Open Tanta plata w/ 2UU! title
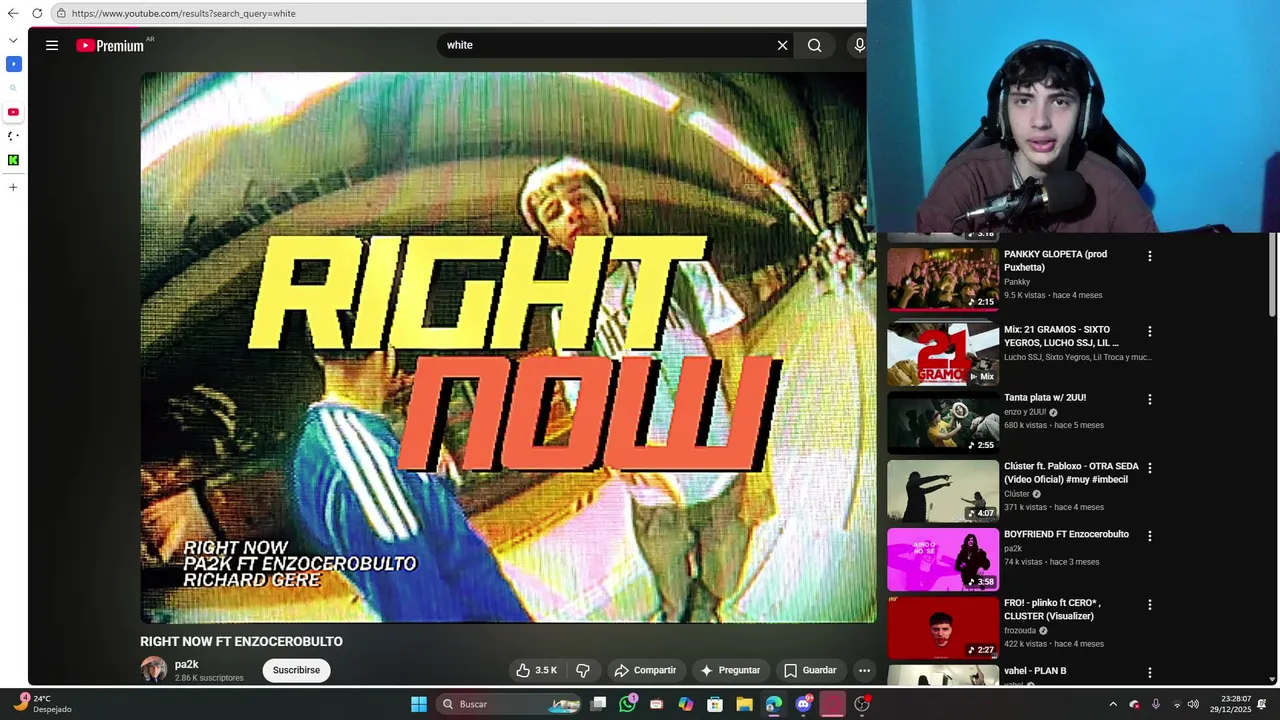Viewport: 1280px width, 720px height. pos(1045,398)
